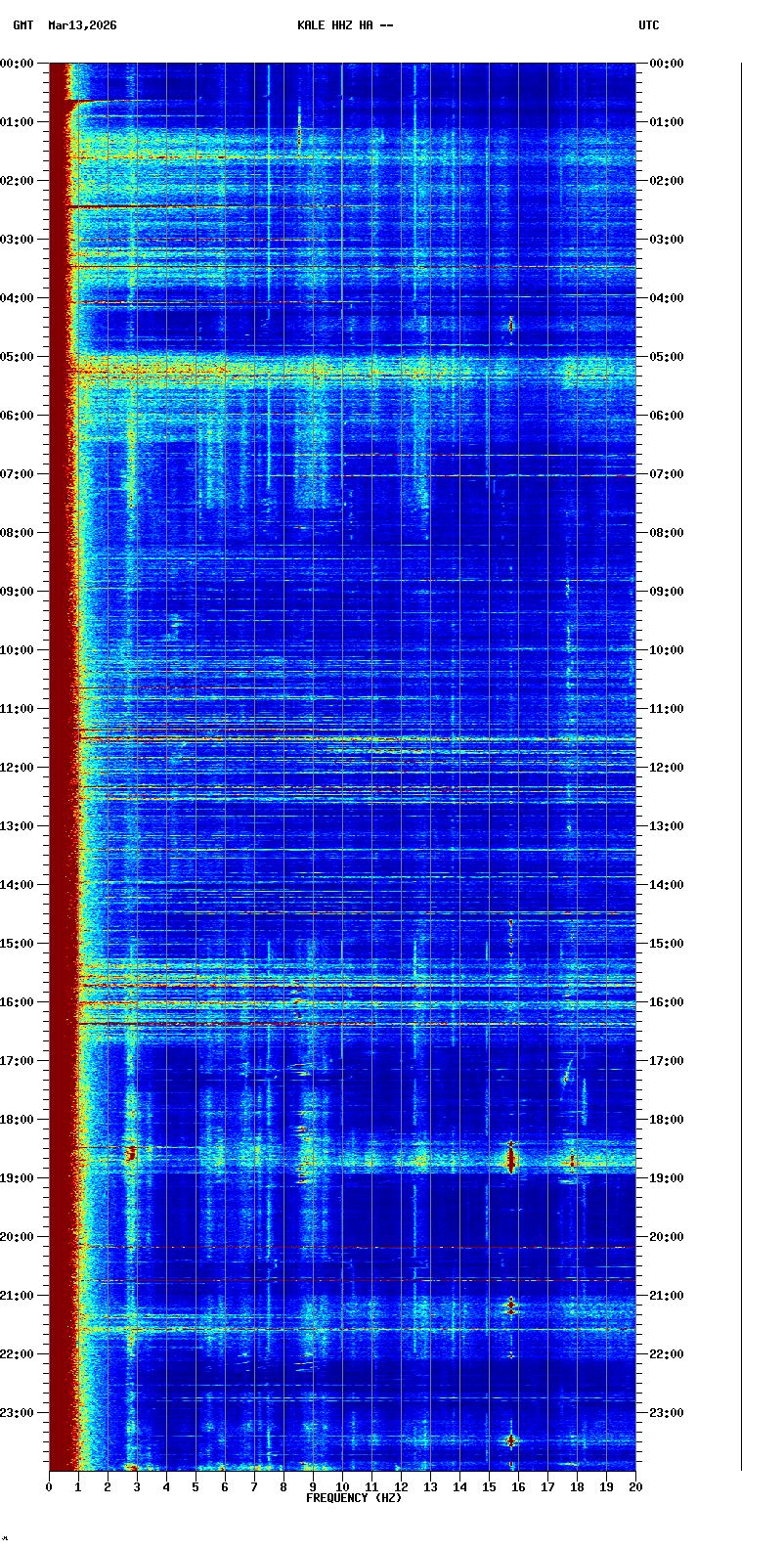Select the KALE HHZ HA station title
784x1549 pixels.
[x=345, y=25]
